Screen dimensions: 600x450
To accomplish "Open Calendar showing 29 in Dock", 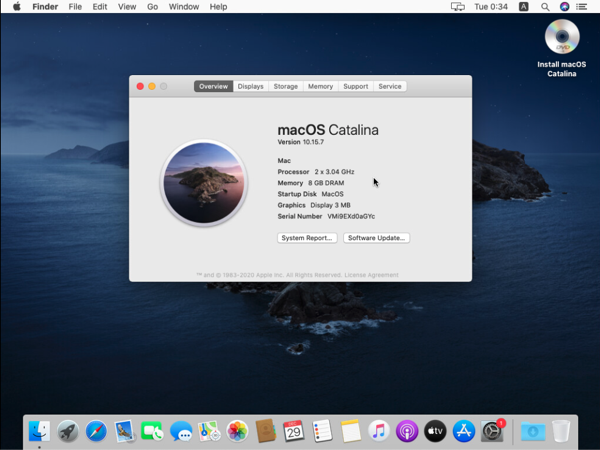I will [x=294, y=431].
